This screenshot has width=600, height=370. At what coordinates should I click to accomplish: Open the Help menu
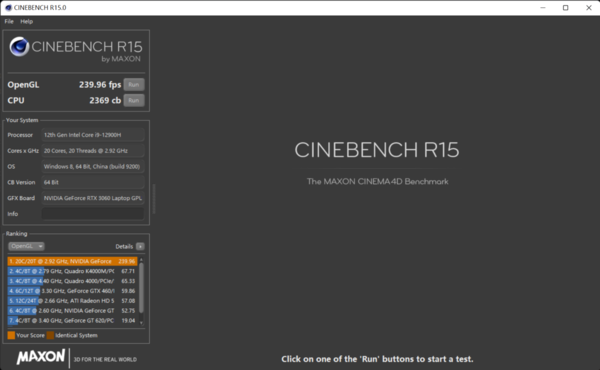[26, 21]
